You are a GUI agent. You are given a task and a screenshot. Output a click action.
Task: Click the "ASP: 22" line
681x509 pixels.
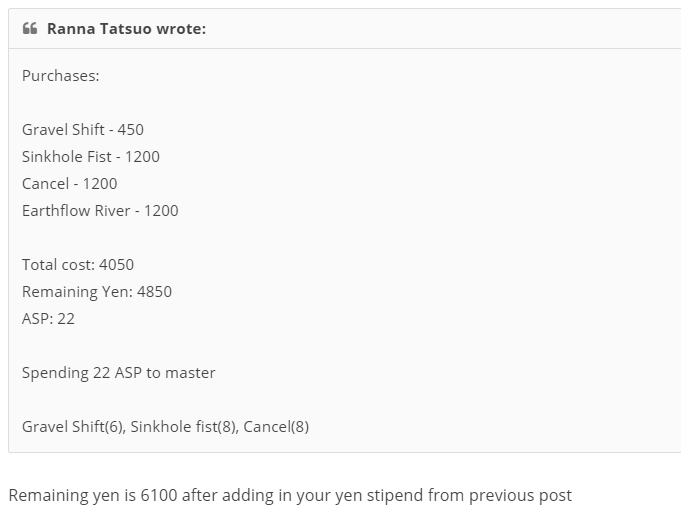tap(48, 319)
